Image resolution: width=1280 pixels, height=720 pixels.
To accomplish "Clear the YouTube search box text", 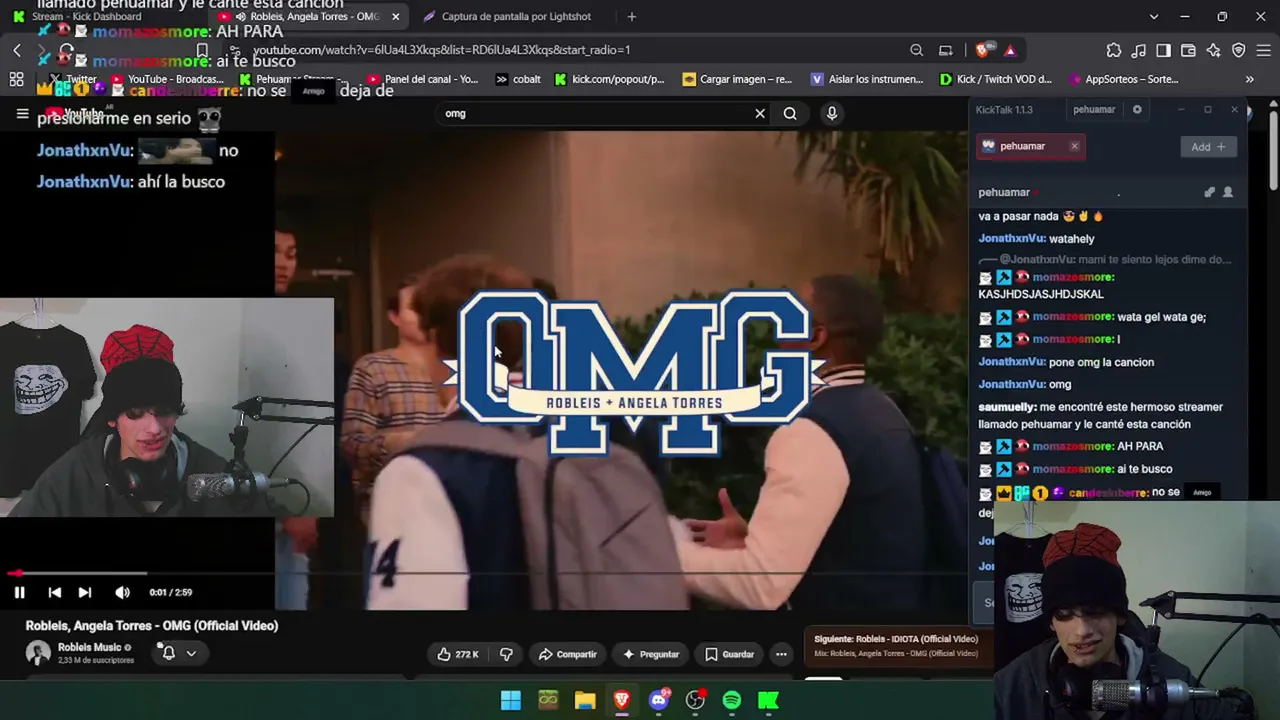I will click(760, 113).
